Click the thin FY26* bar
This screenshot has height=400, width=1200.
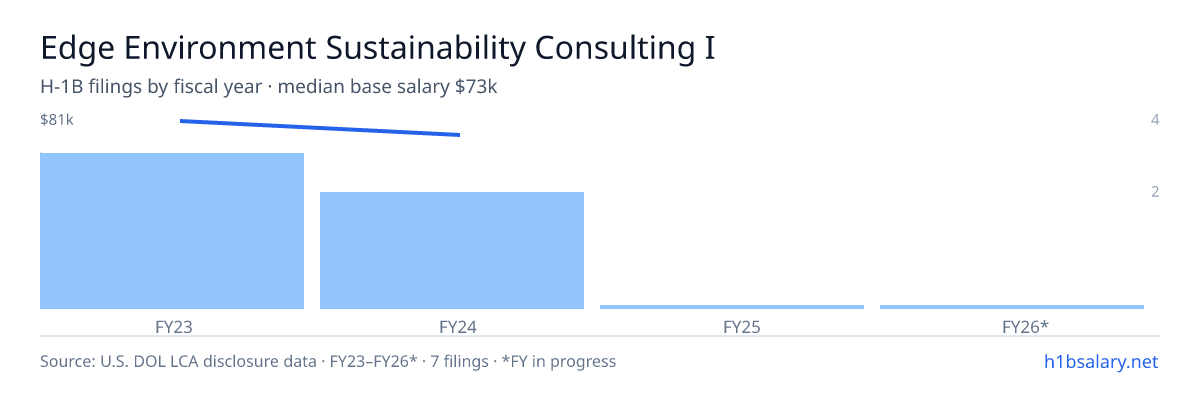pyautogui.click(x=1012, y=307)
